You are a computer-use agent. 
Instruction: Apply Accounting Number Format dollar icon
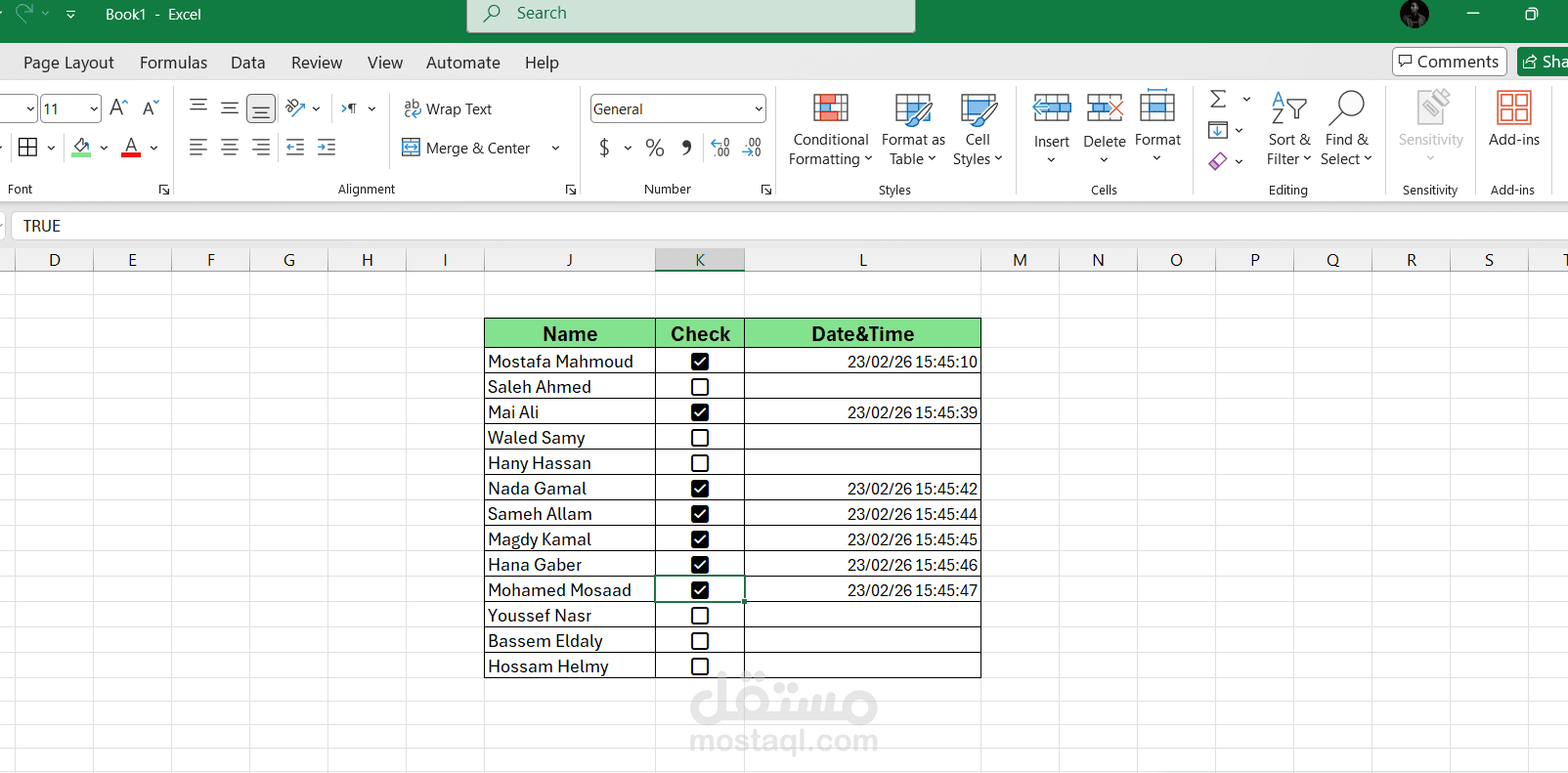(604, 148)
